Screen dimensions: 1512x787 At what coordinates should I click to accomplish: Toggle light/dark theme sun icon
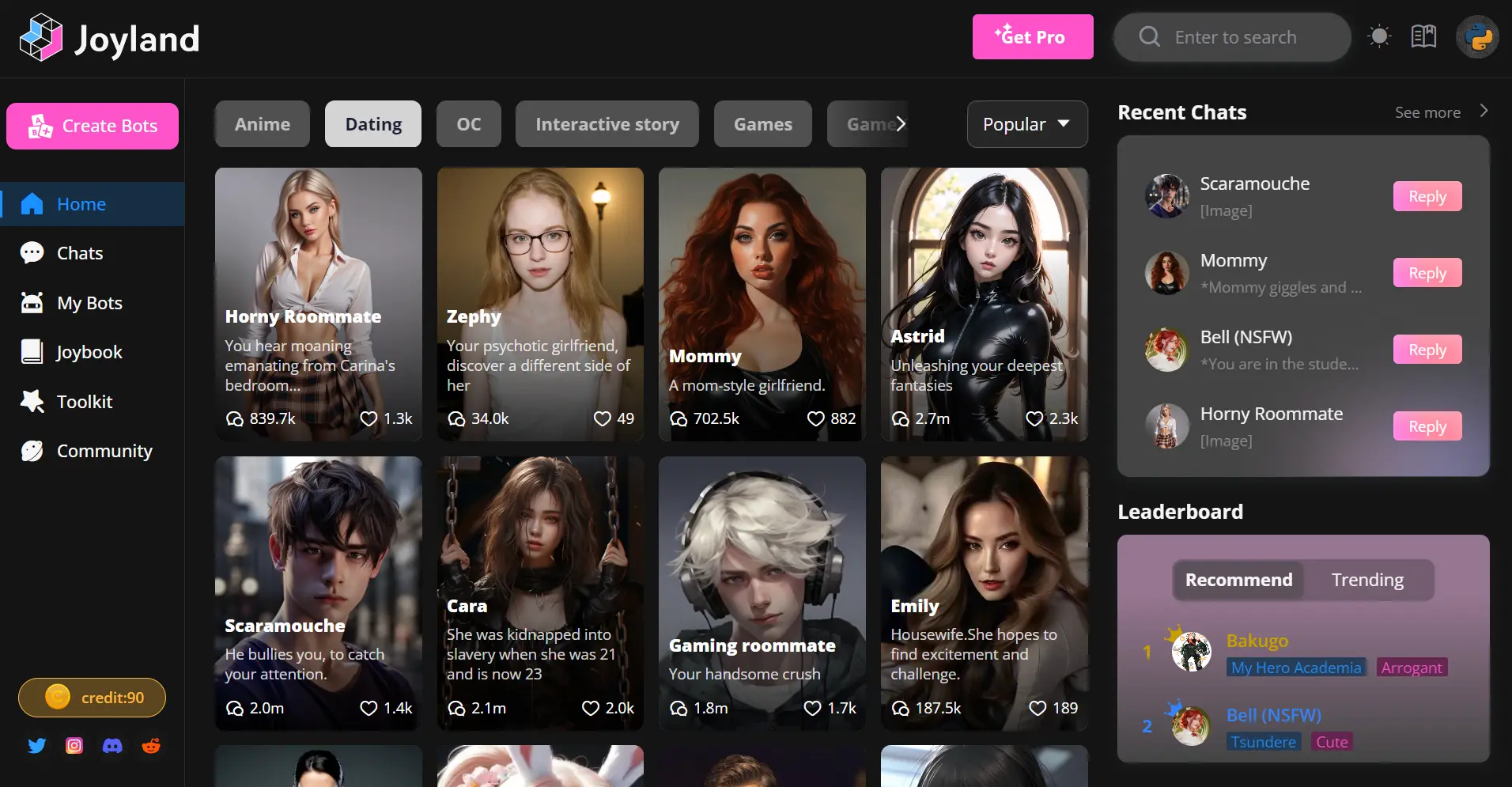tap(1379, 36)
